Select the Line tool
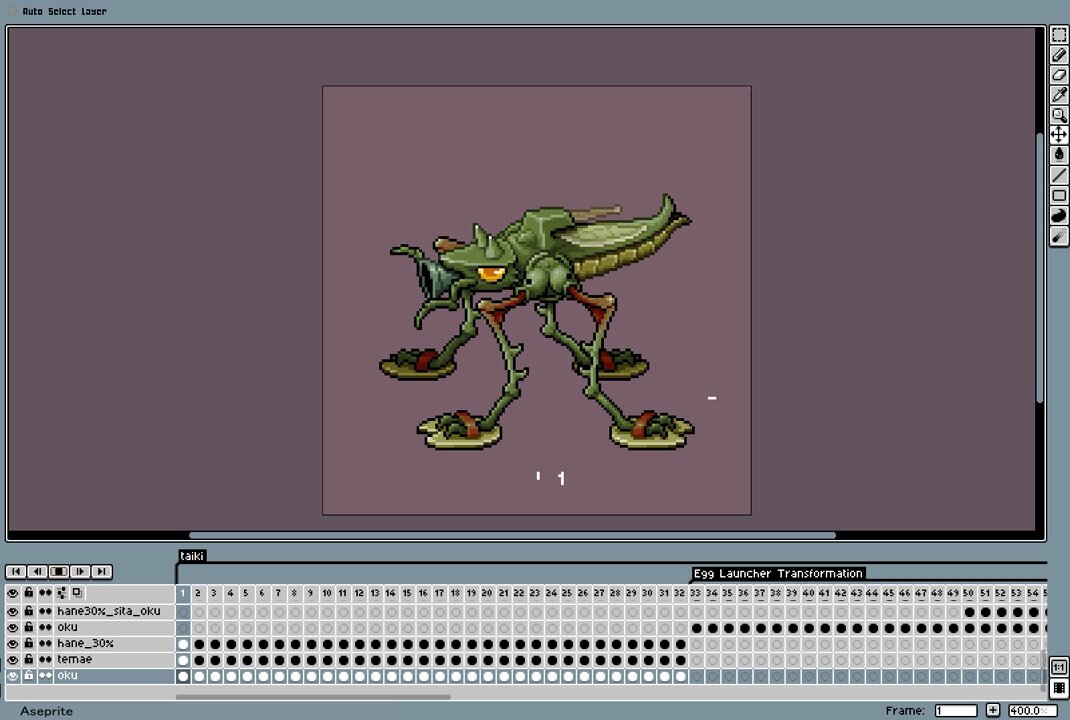Image resolution: width=1070 pixels, height=720 pixels. (x=1058, y=175)
